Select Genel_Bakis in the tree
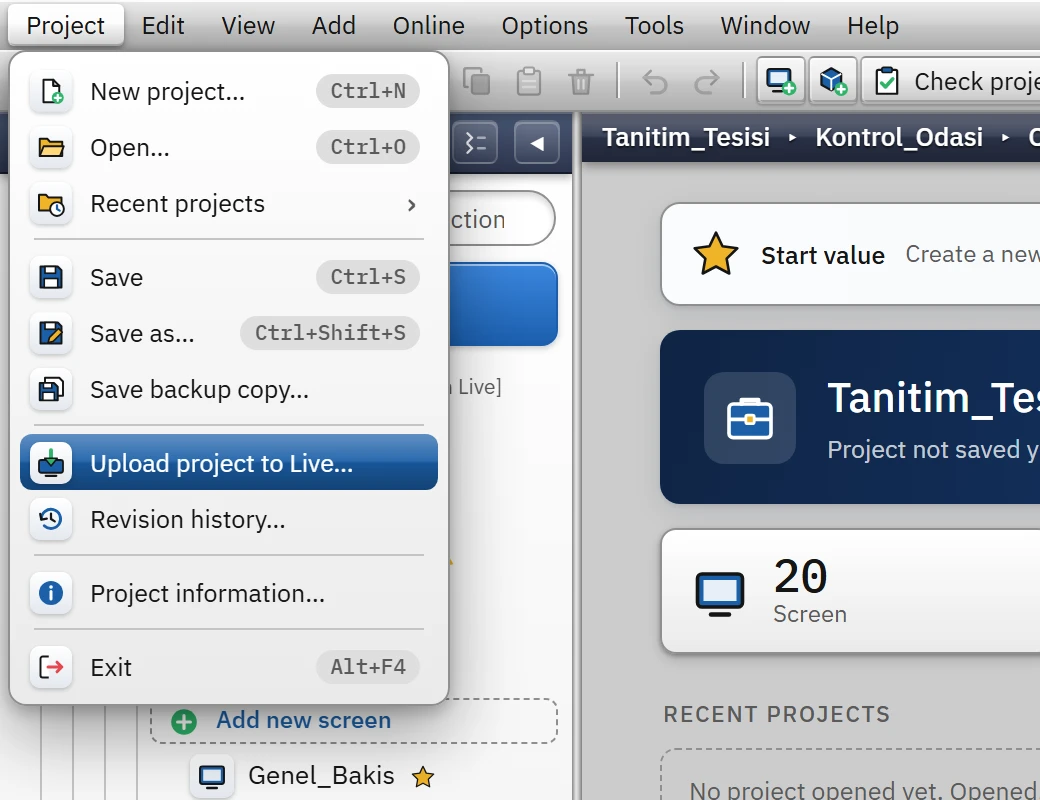The image size is (1040, 800). tap(321, 775)
